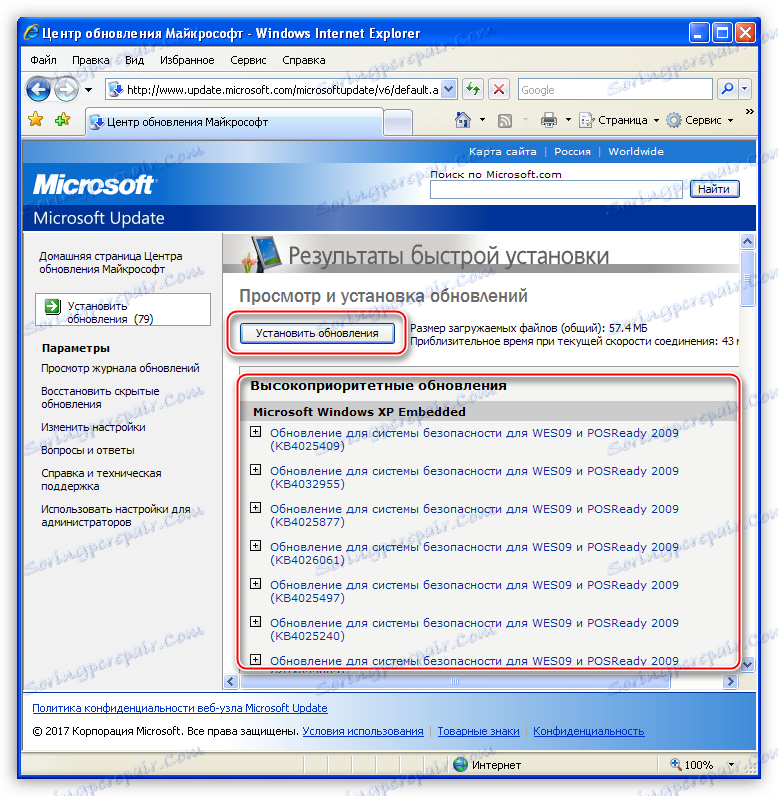Open the Россия link
This screenshot has height=796, width=778.
pos(572,151)
